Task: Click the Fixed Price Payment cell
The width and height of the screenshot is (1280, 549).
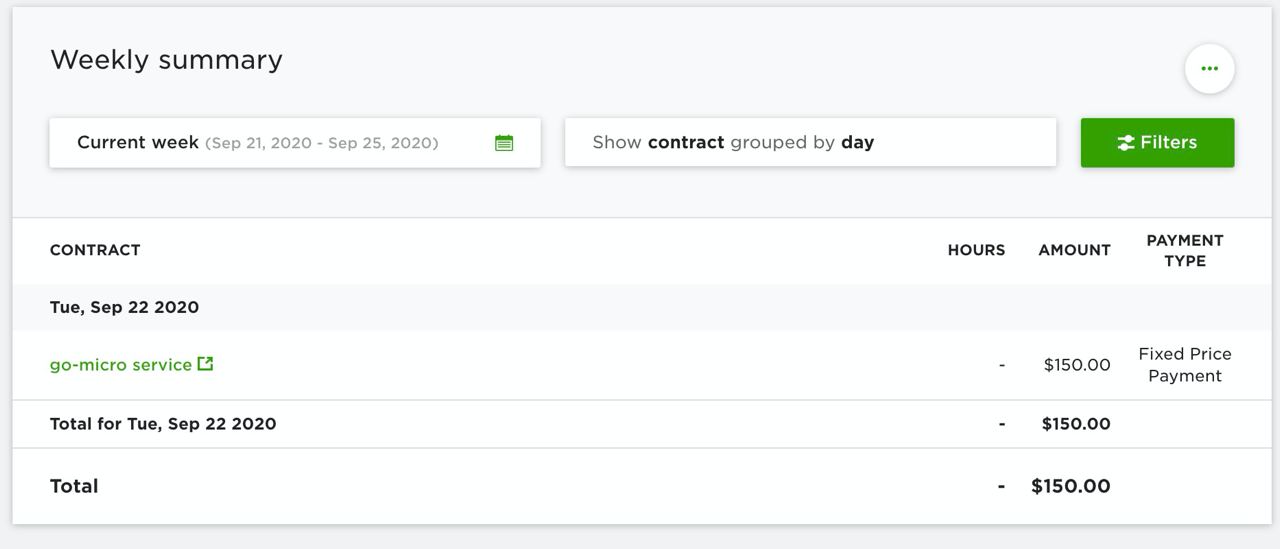Action: tap(1185, 365)
